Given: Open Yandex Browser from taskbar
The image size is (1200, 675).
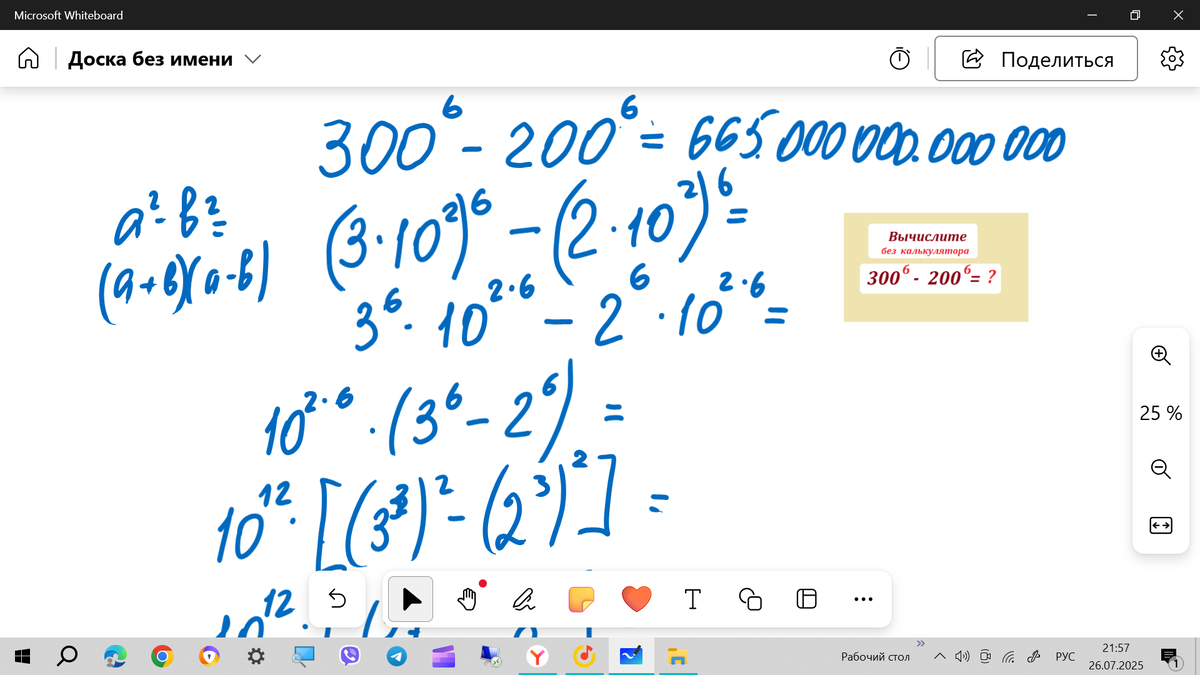Looking at the screenshot, I should tap(538, 656).
